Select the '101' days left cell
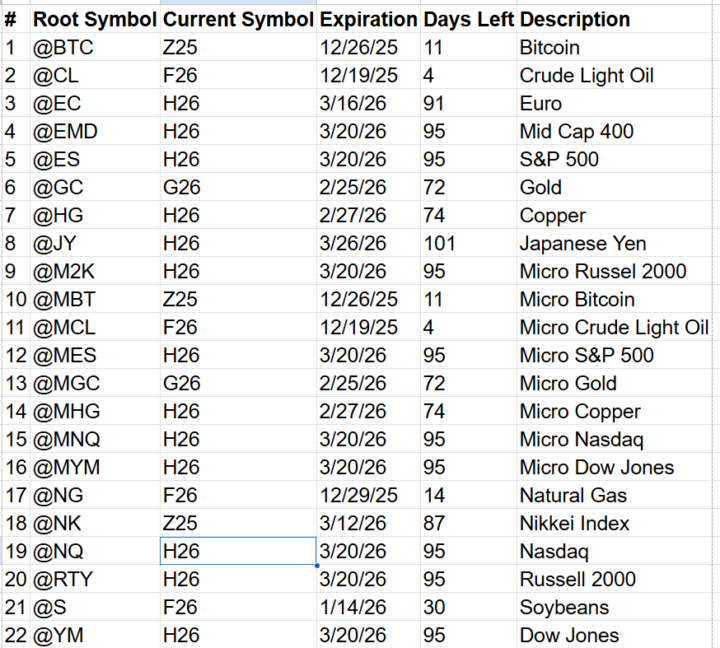 tap(468, 243)
